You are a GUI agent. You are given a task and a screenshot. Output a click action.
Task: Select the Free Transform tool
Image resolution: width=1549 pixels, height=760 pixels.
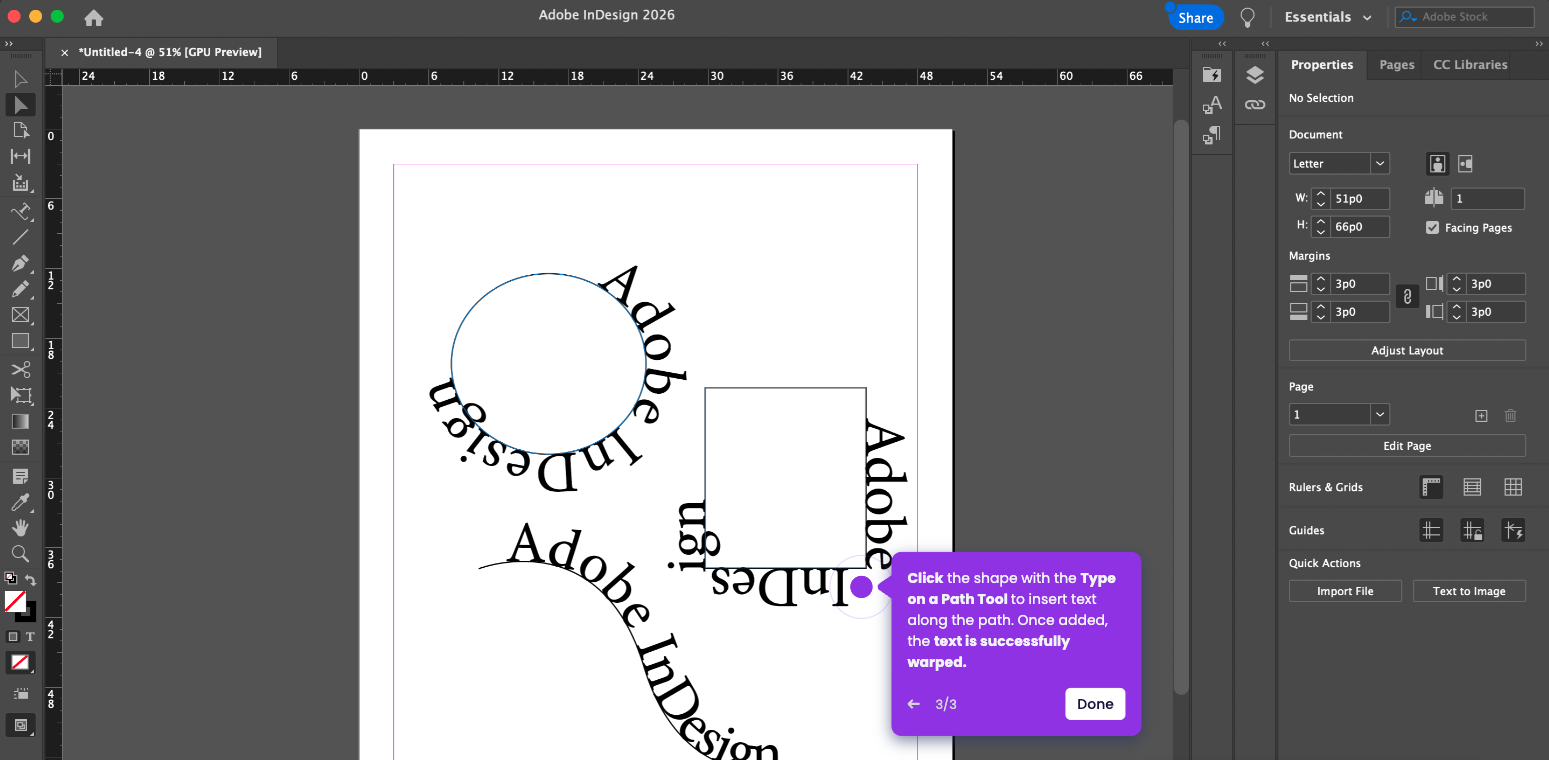click(x=20, y=396)
